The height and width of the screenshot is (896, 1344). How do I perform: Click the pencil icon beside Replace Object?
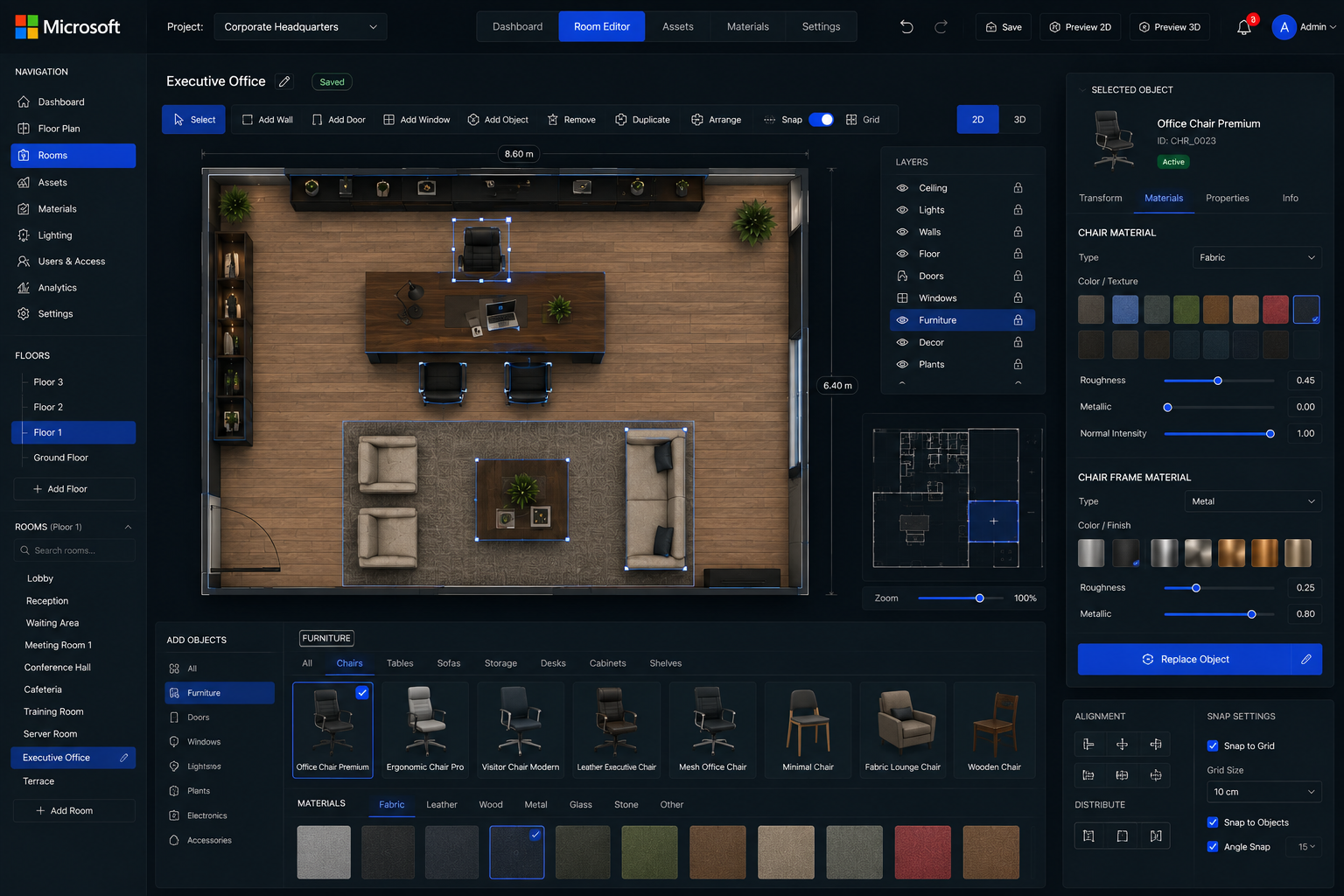click(x=1306, y=660)
